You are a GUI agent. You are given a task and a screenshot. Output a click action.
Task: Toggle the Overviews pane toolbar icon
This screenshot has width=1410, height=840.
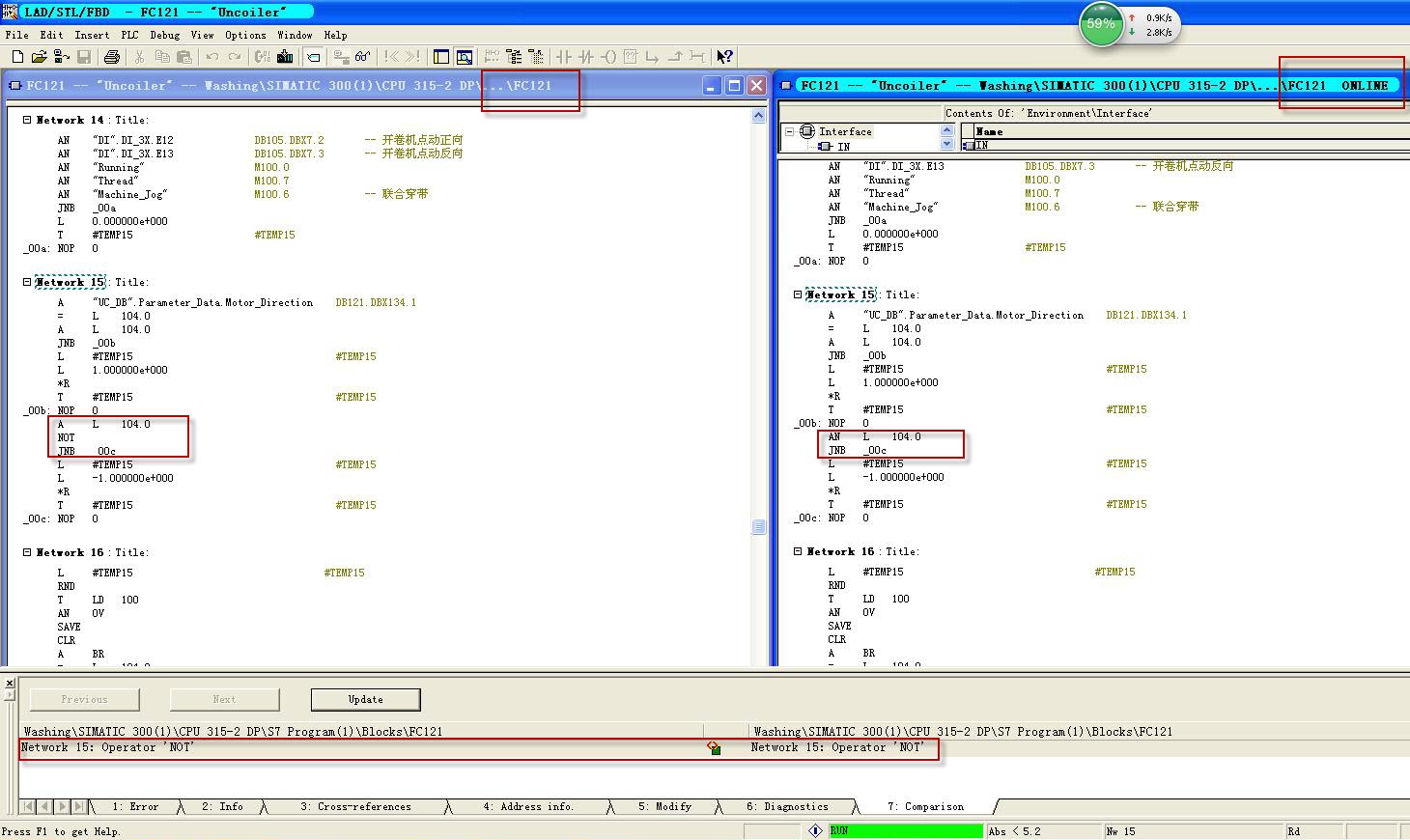441,57
